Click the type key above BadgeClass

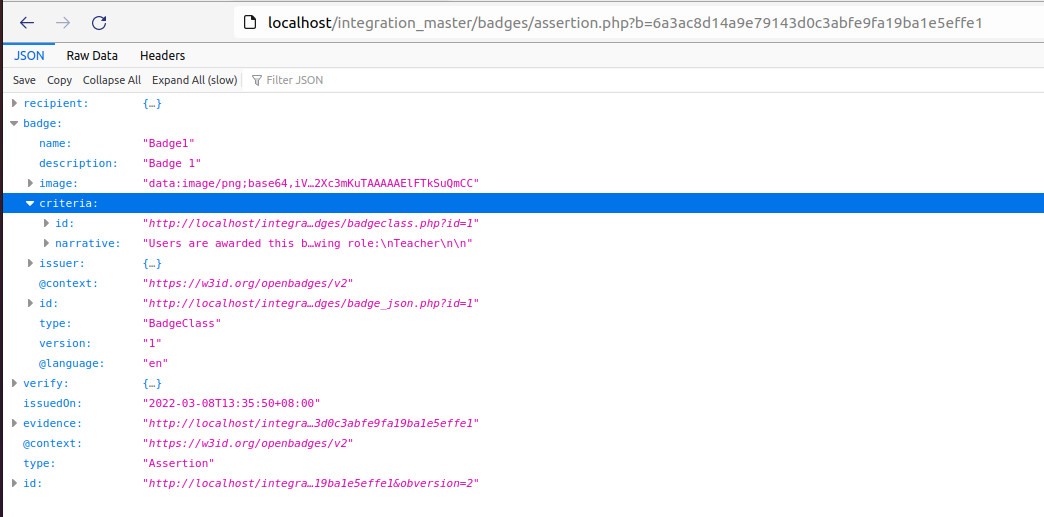(55, 323)
